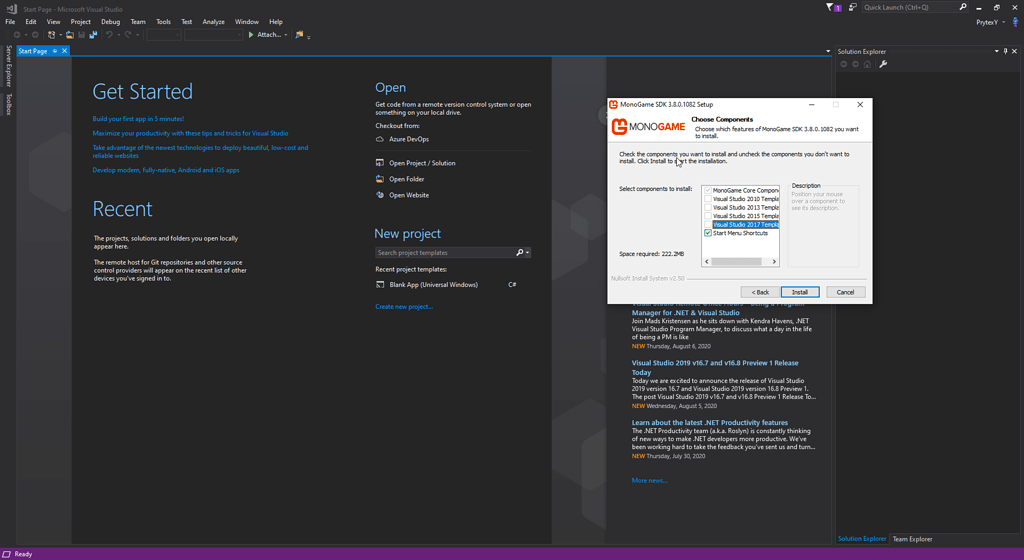Click the Solution Explorer Home icon

[867, 64]
